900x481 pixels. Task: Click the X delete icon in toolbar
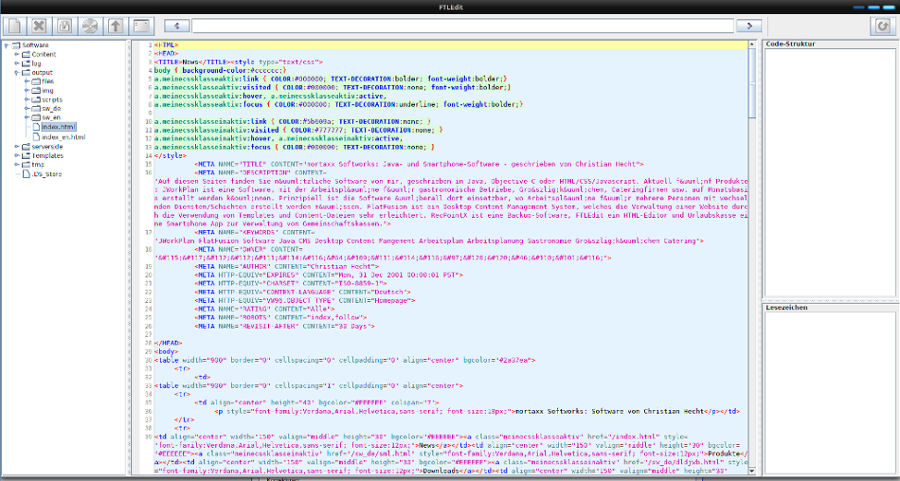click(39, 25)
